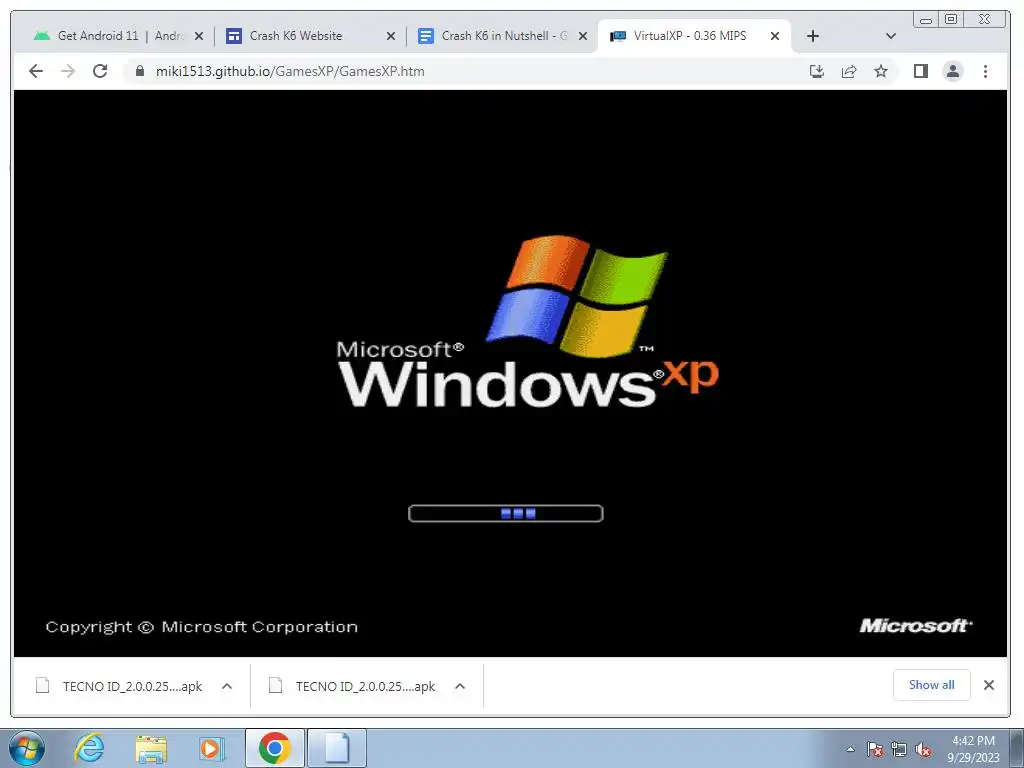Open the Chrome three-dot menu
Screen dimensions: 1024x768
click(x=985, y=71)
